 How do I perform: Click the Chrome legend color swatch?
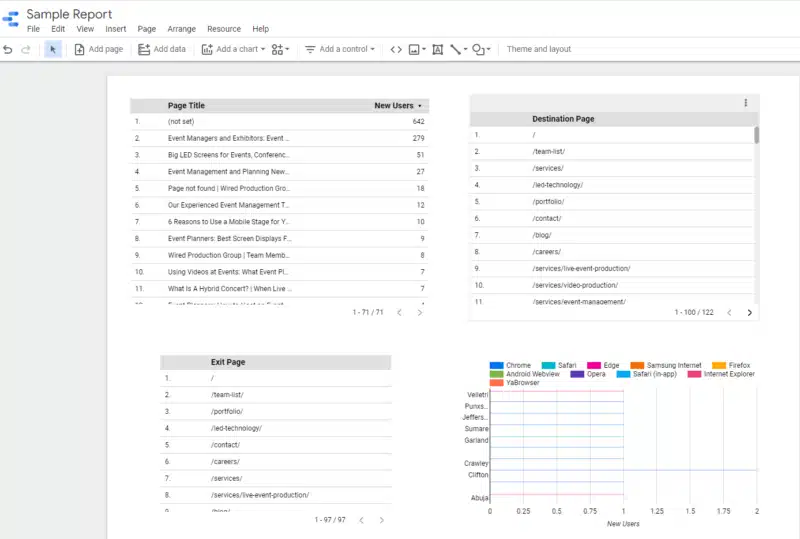tap(497, 366)
